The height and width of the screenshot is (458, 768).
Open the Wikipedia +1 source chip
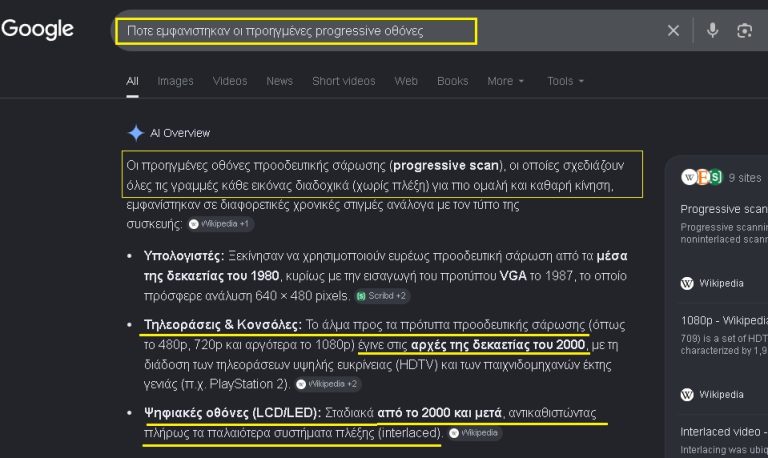[220, 224]
